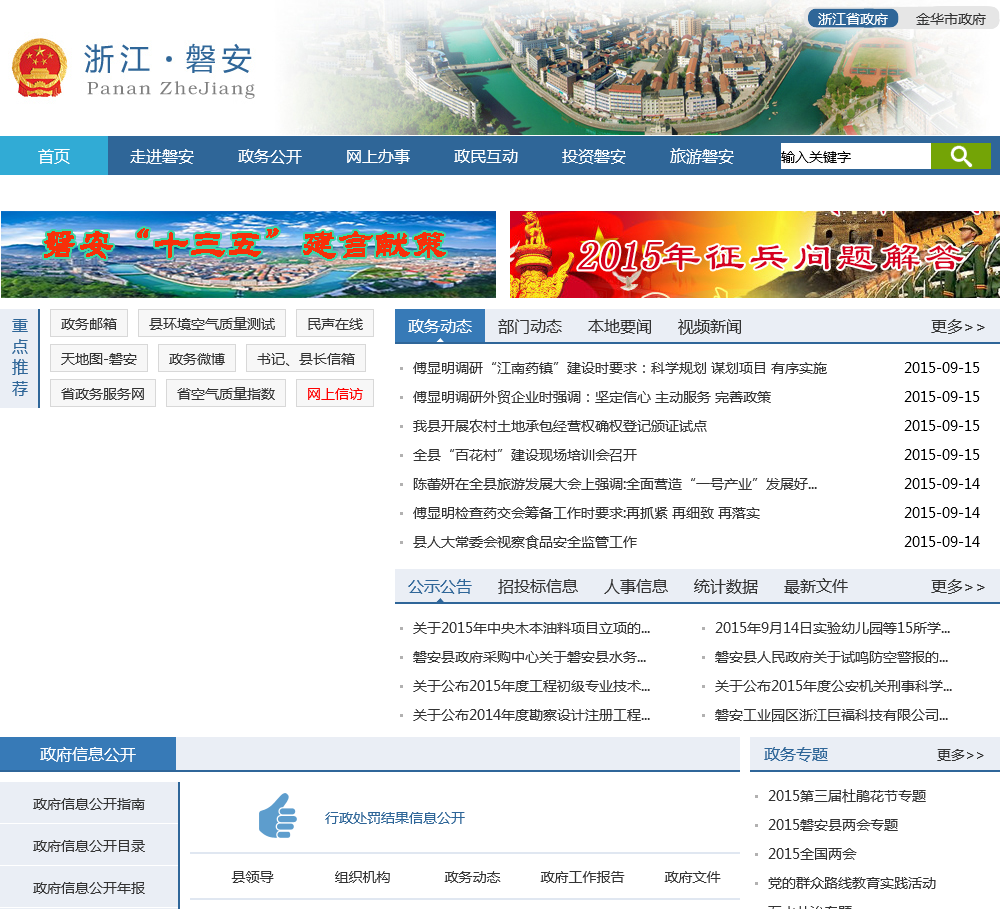Viewport: 1000px width, 909px height.
Task: Open the 投资磐安 menu
Action: pyautogui.click(x=594, y=156)
